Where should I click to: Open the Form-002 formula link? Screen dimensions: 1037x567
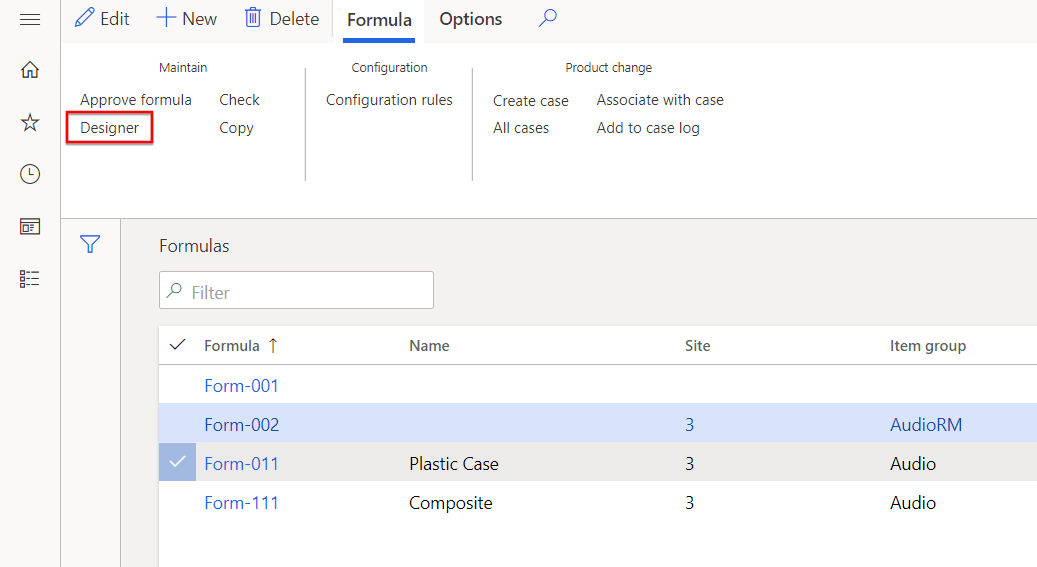point(241,425)
